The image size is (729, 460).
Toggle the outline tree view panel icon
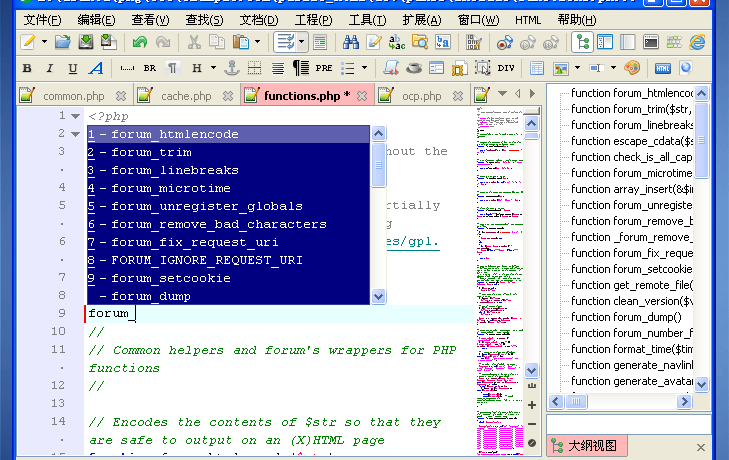click(582, 42)
